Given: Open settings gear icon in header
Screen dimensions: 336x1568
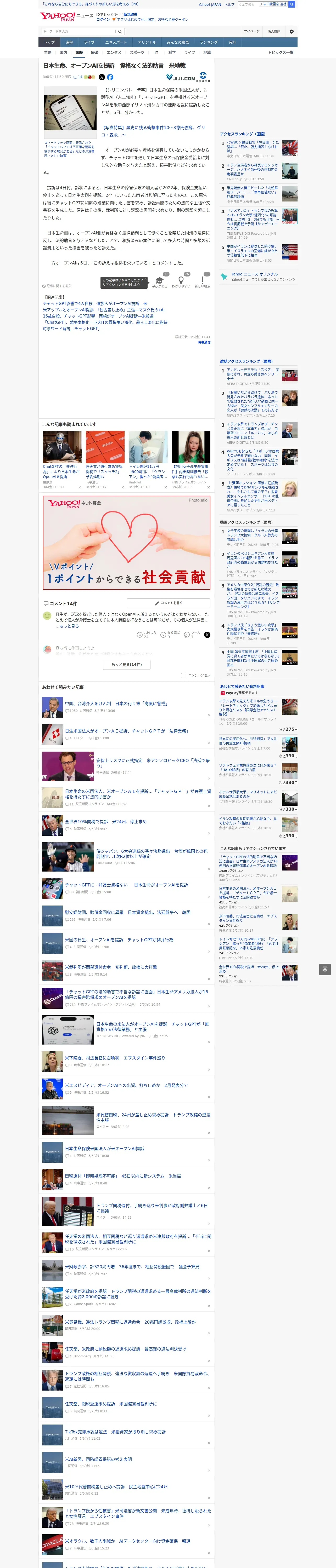Looking at the screenshot, I should [292, 31].
